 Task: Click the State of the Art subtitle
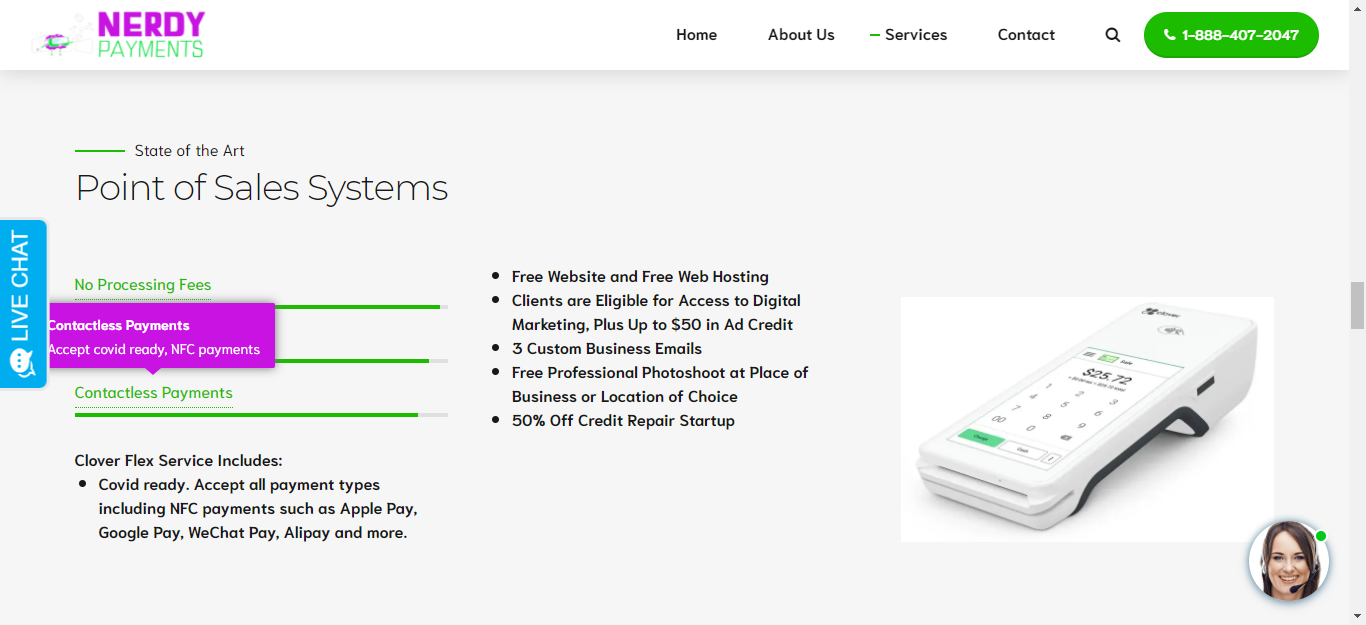click(190, 151)
